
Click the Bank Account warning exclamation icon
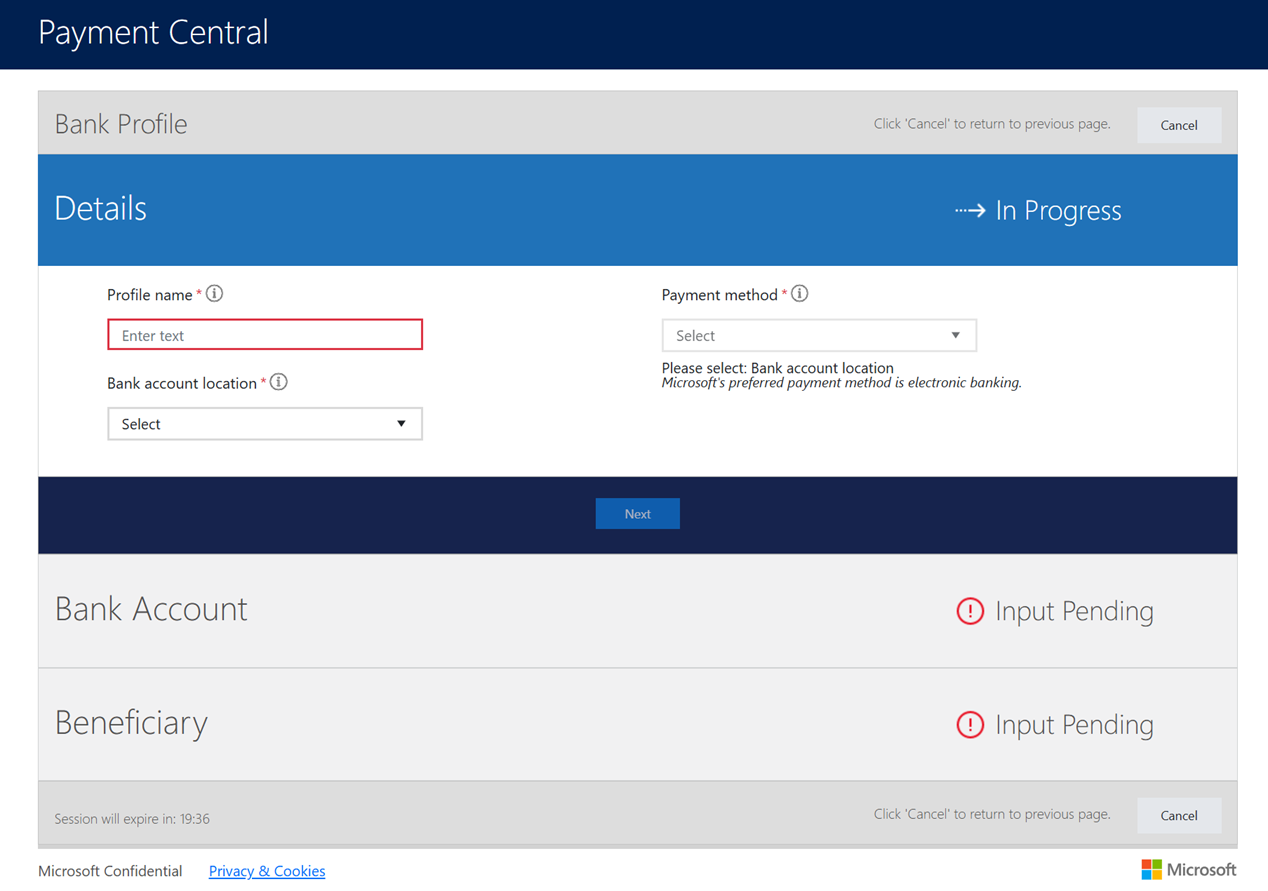pyautogui.click(x=970, y=611)
